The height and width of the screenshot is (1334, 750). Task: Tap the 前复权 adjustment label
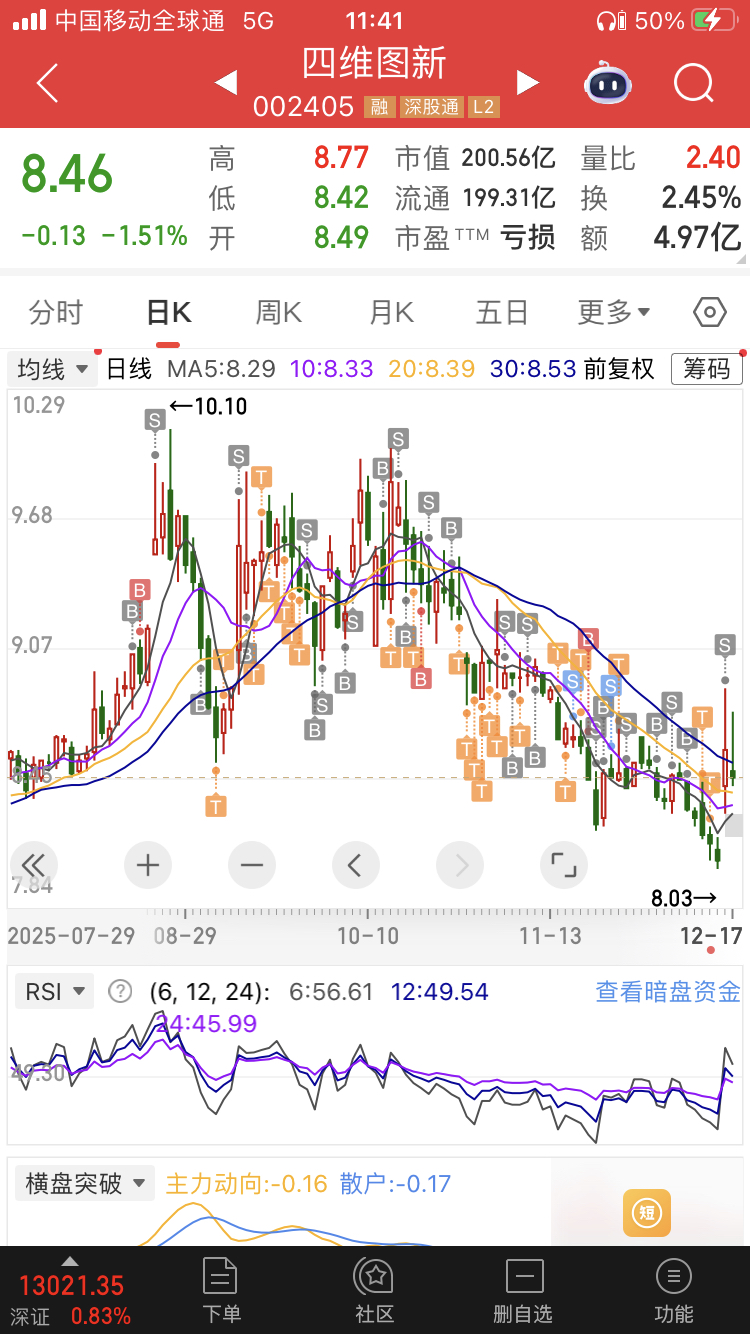pos(619,369)
